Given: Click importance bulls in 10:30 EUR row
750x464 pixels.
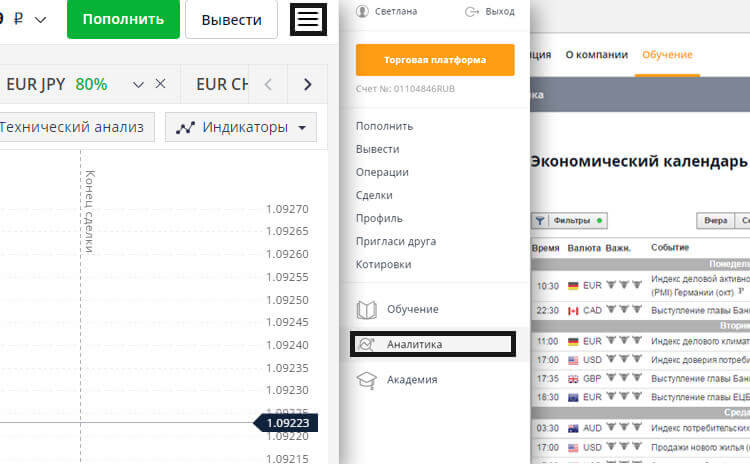Looking at the screenshot, I should [x=624, y=285].
